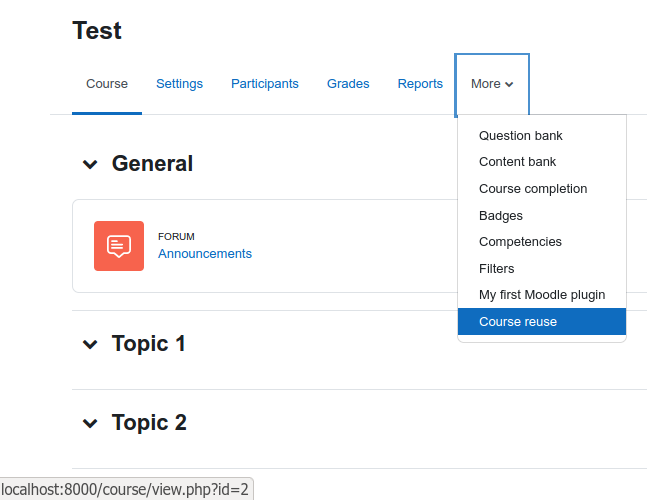Open the Settings tab

(179, 84)
